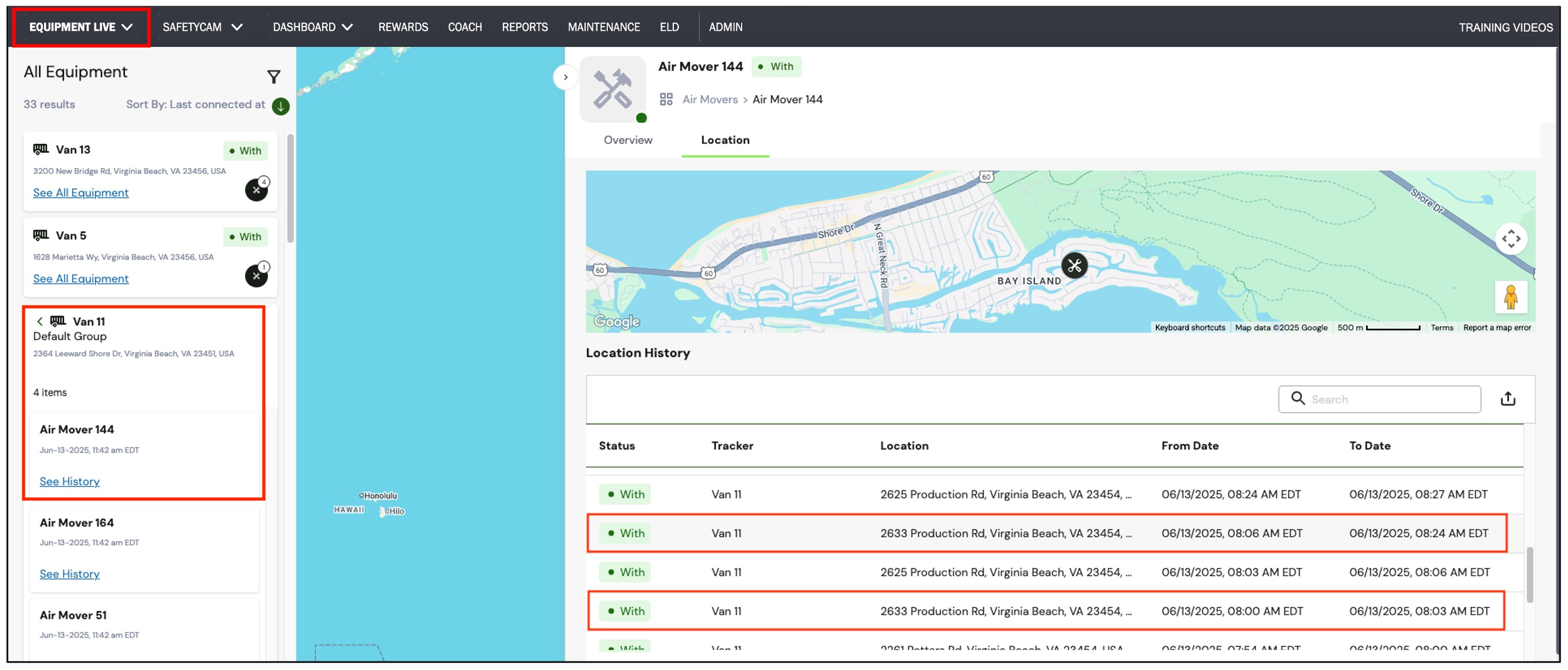Click the 2625 Production Rd row from 08:03 AM

tap(1054, 573)
